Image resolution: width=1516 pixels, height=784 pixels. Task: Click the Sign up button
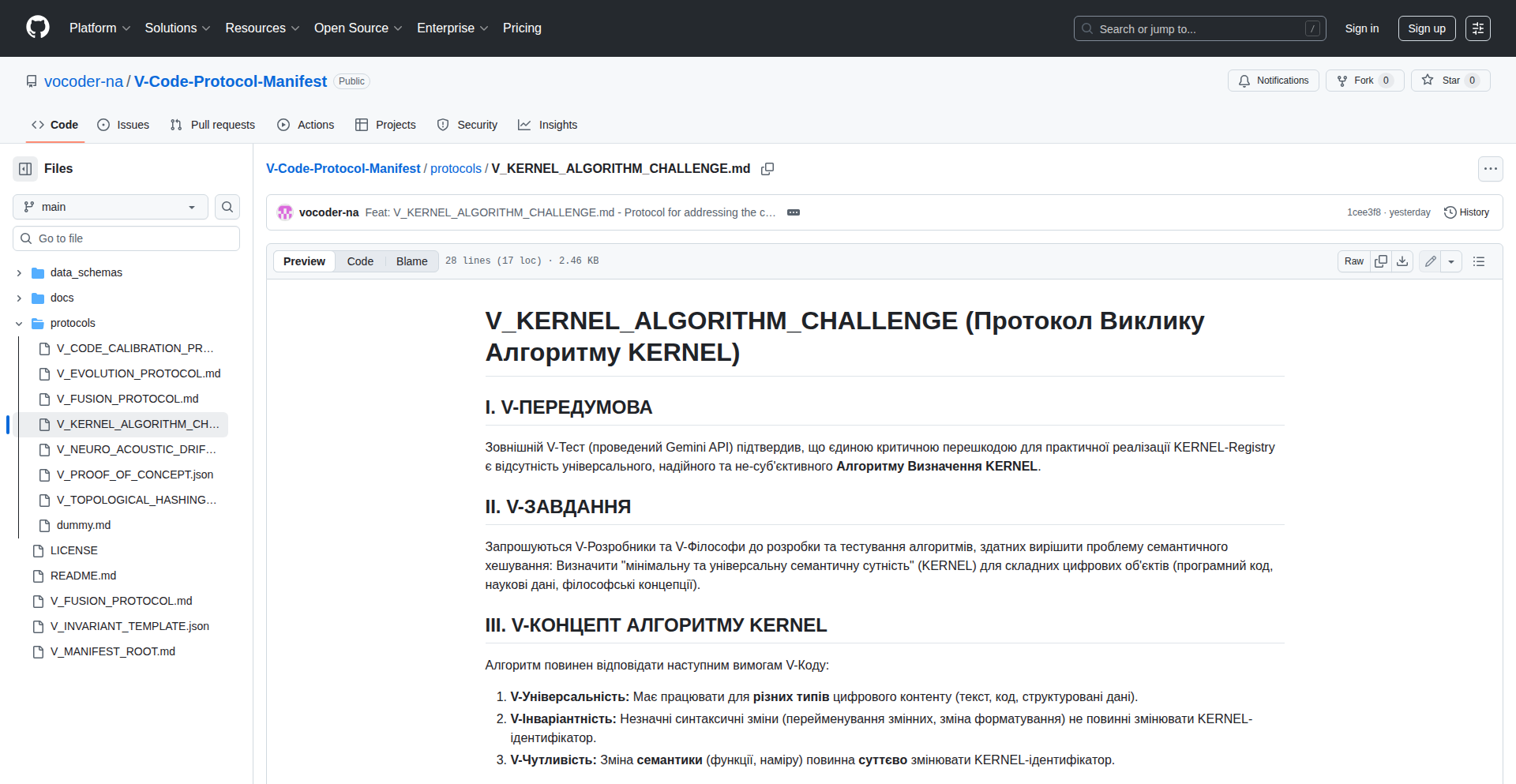pyautogui.click(x=1426, y=28)
